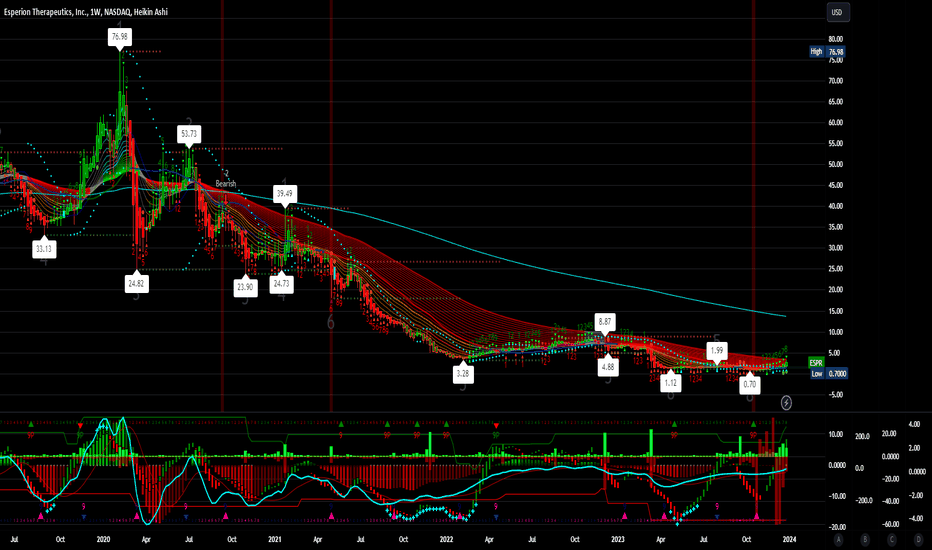
Task: Click the 80.00 price axis tick
Action: point(836,39)
